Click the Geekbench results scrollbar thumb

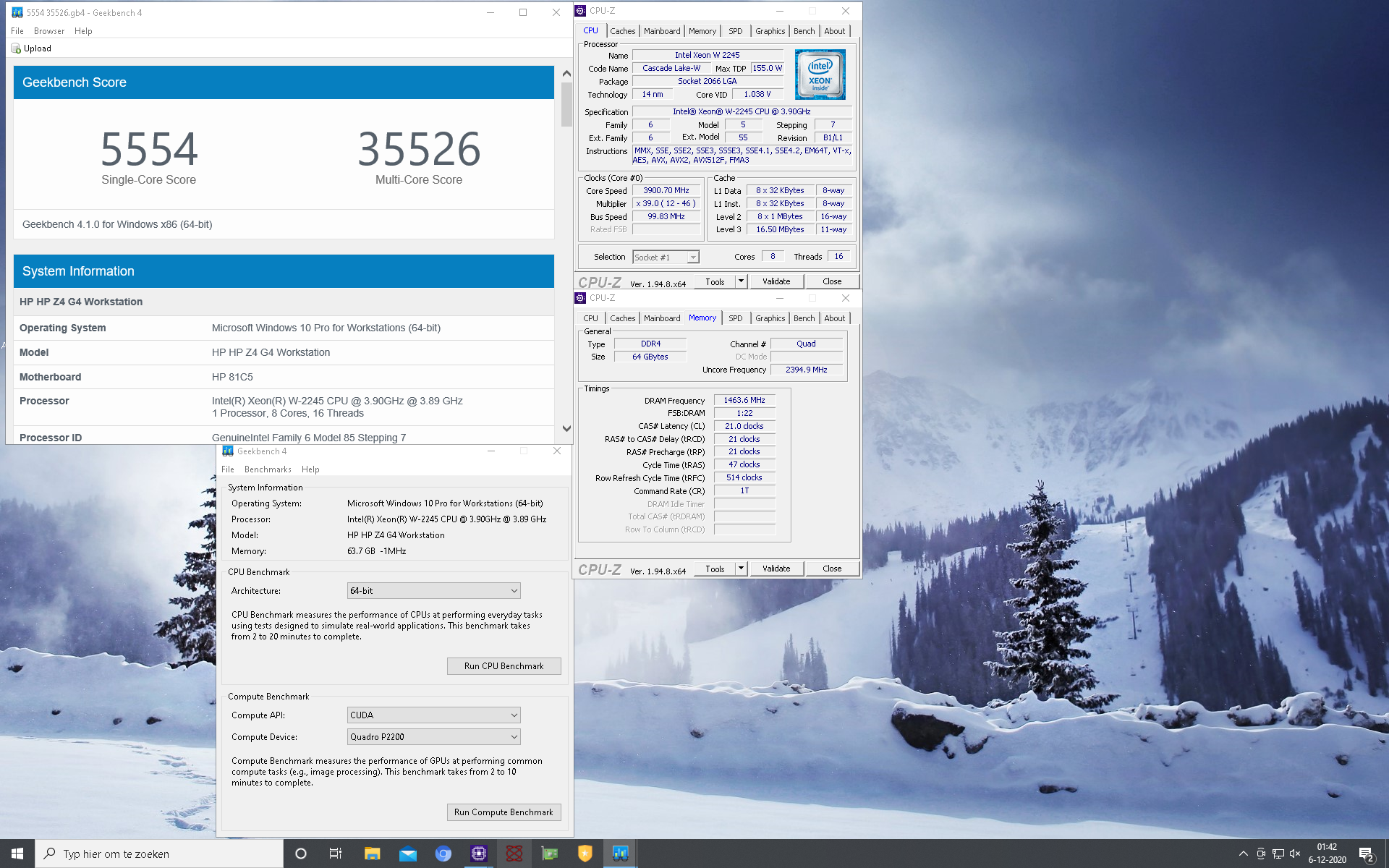click(x=566, y=104)
